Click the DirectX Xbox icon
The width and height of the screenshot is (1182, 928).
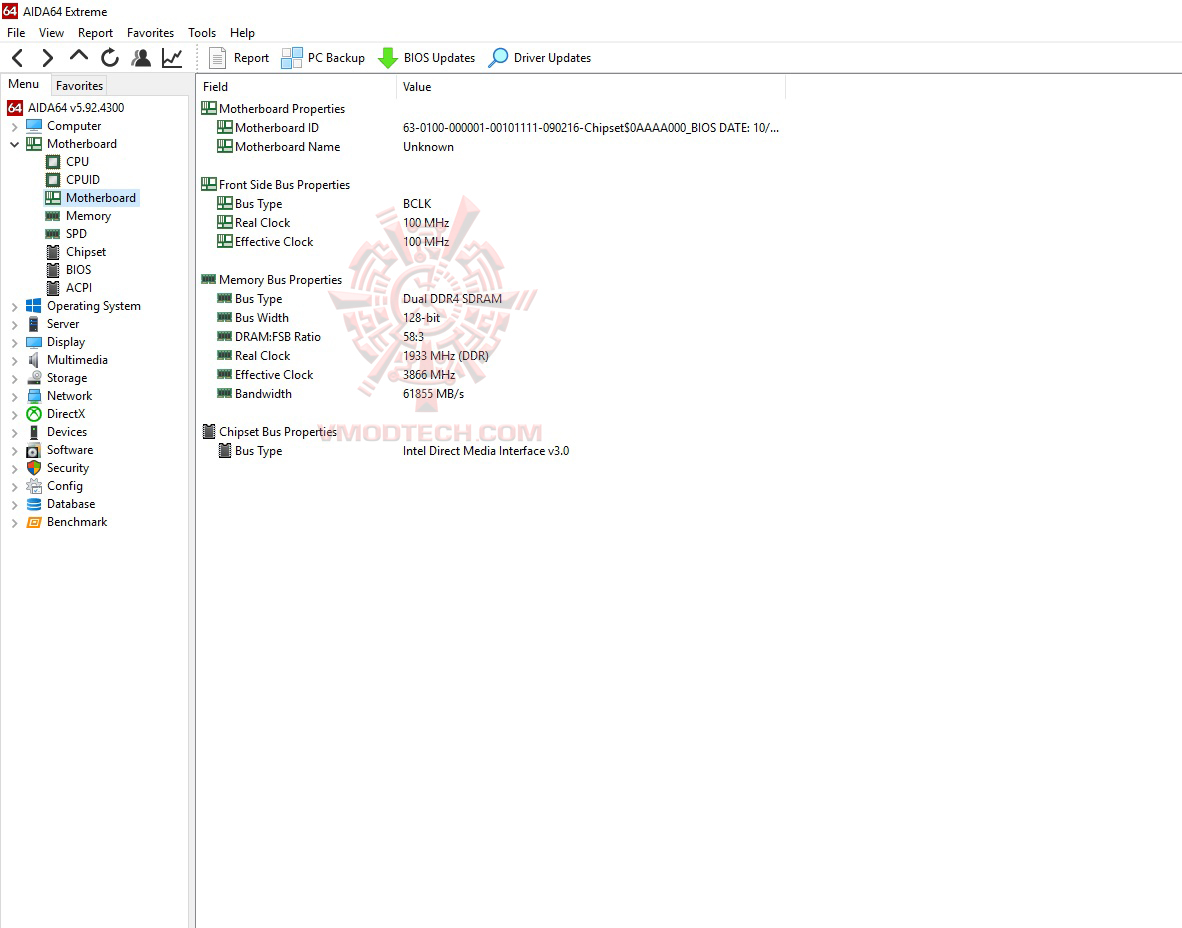point(34,414)
